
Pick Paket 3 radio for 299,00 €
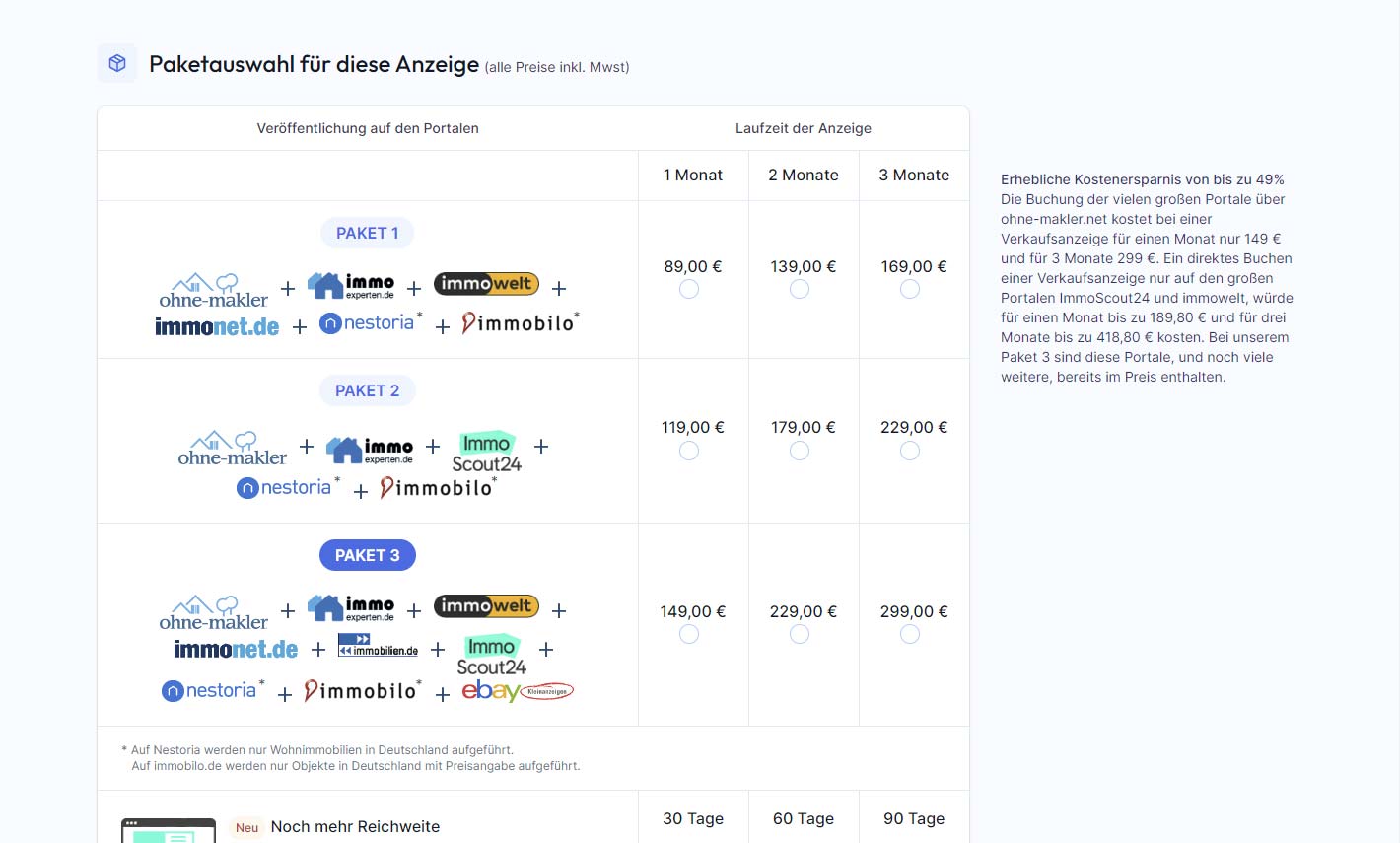point(910,634)
